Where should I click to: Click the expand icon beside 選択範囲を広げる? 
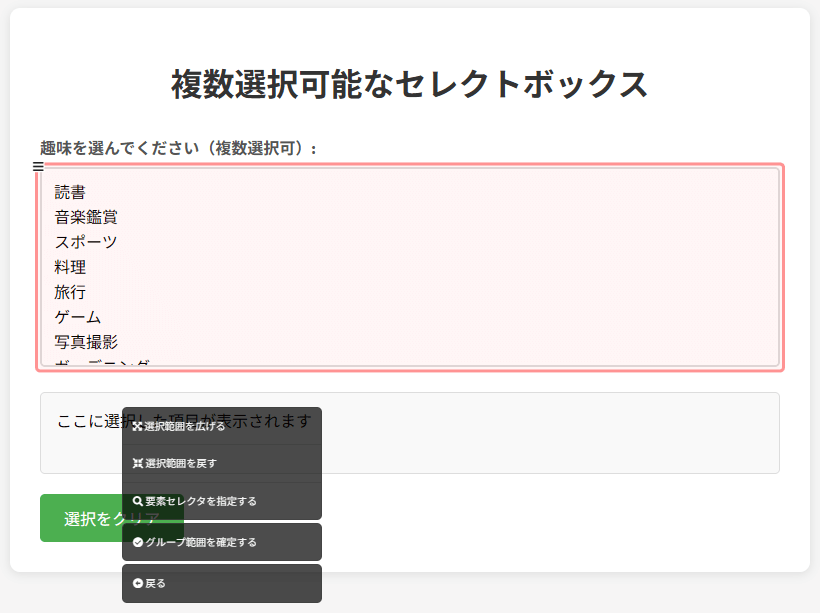[x=137, y=426]
